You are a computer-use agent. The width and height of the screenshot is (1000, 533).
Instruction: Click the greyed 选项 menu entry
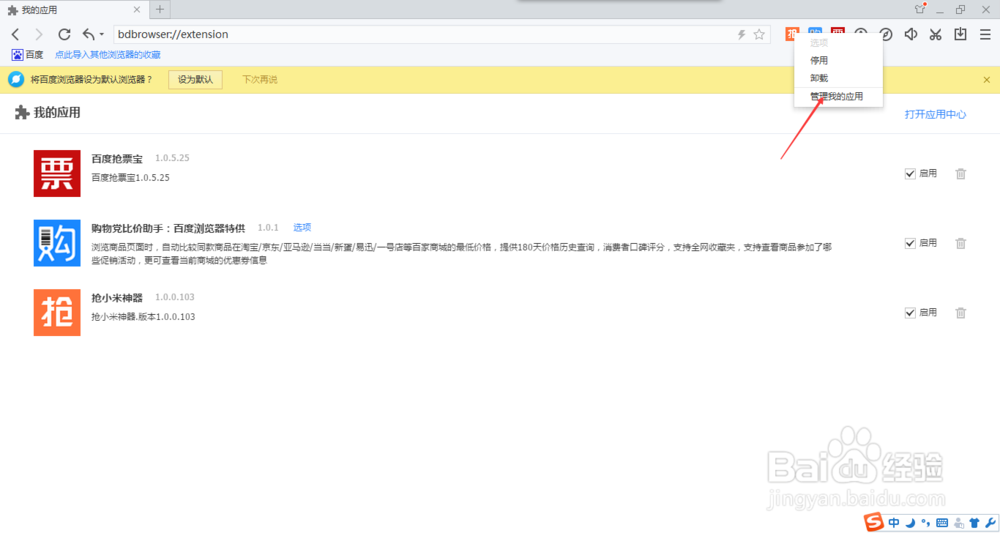pos(838,43)
